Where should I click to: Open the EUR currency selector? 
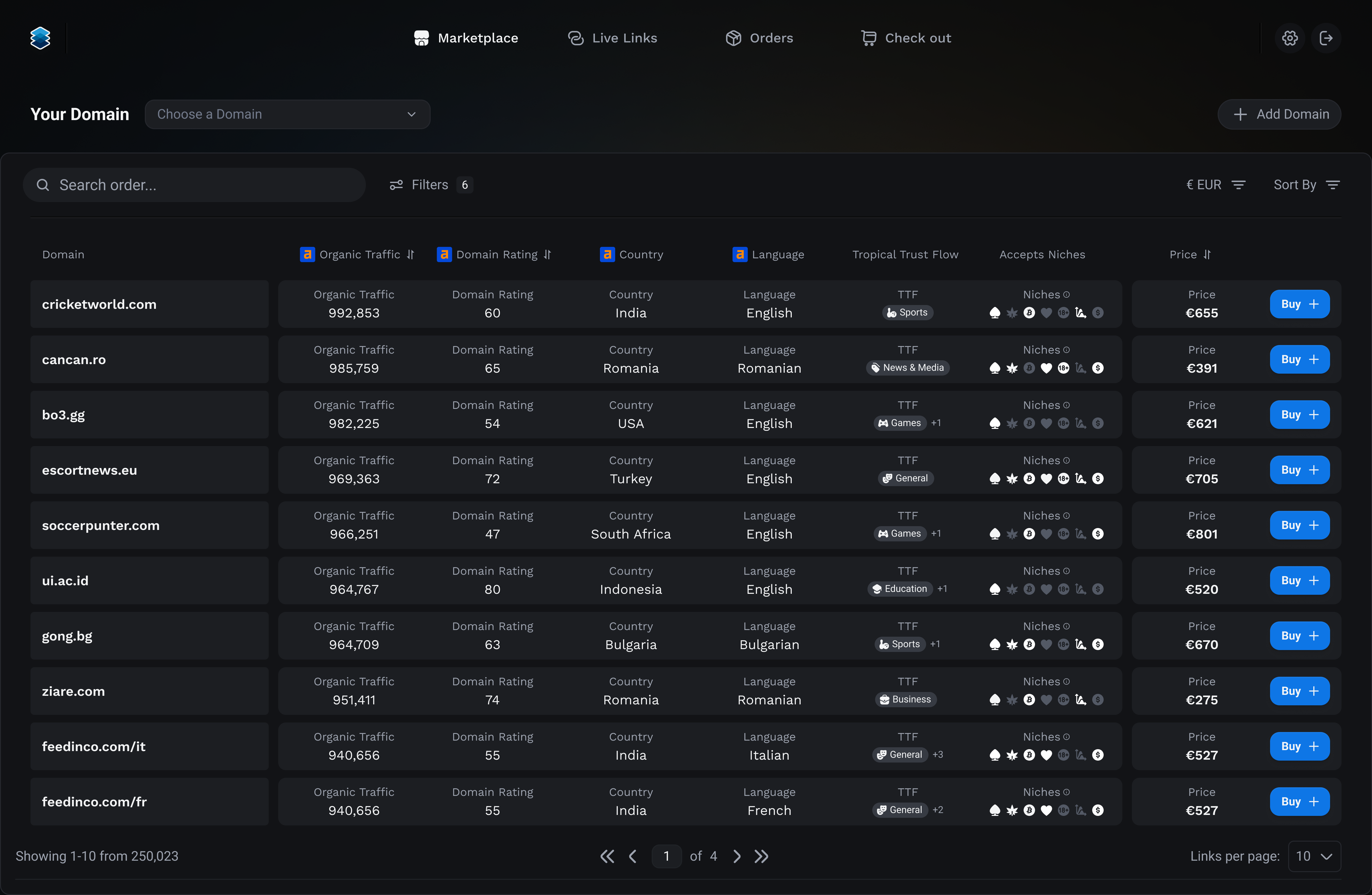coord(1216,185)
